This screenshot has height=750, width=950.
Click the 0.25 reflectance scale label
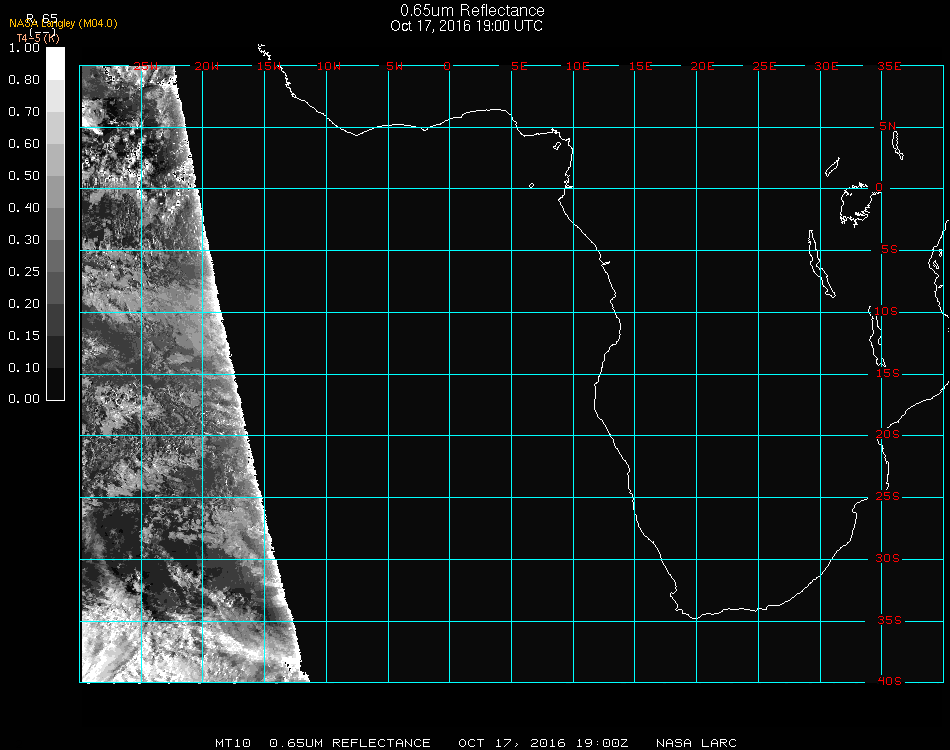(x=23, y=272)
